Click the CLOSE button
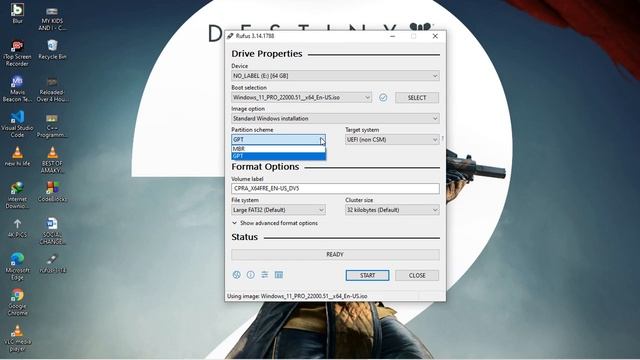Viewport: 640px width, 360px height. (x=417, y=276)
